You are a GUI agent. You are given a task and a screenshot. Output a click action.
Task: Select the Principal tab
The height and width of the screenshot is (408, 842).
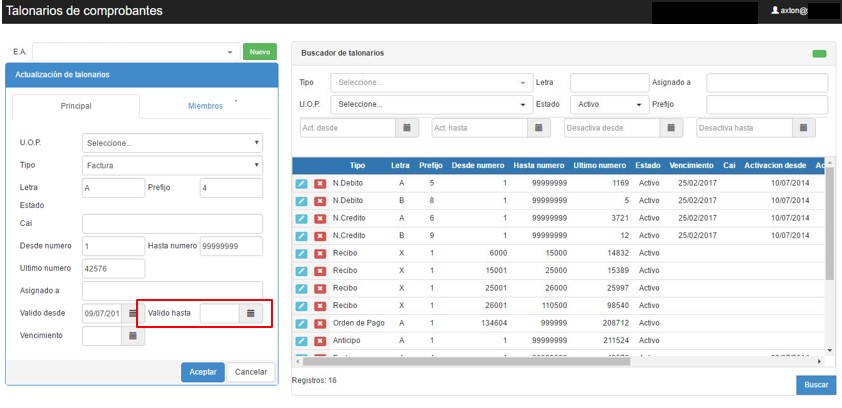76,106
